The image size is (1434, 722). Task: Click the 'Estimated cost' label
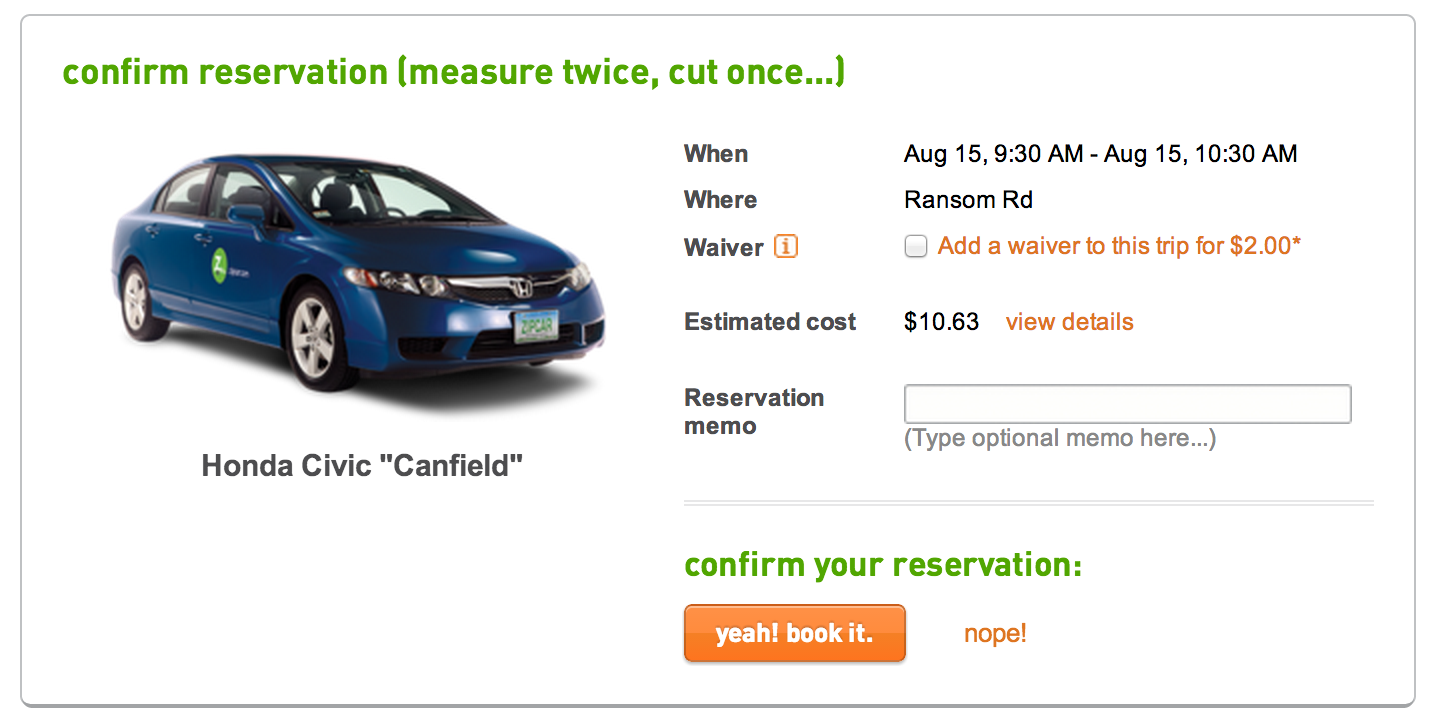tap(770, 322)
